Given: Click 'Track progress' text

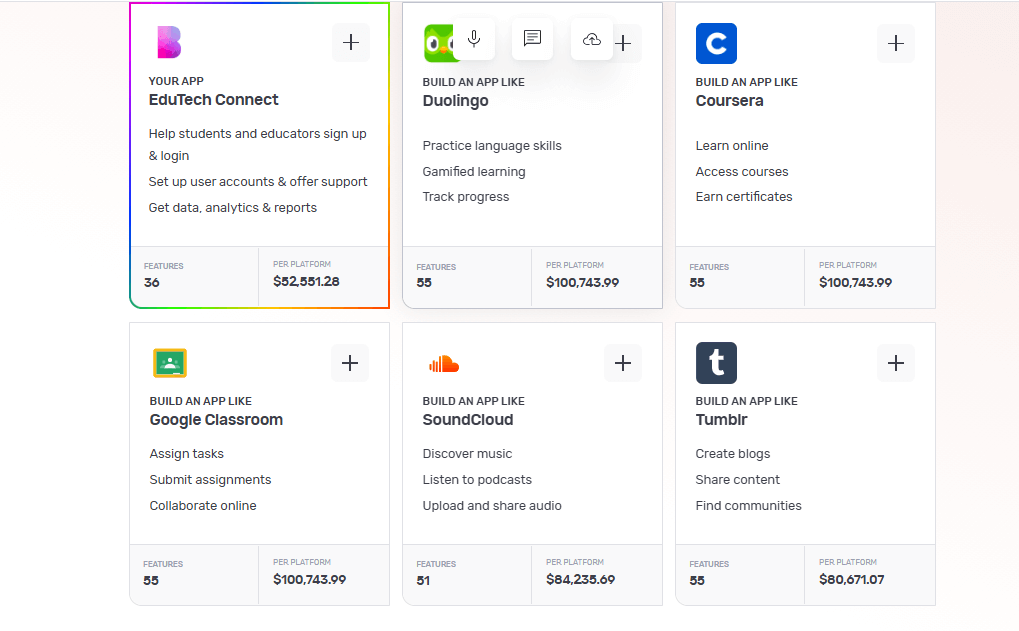Looking at the screenshot, I should tap(466, 197).
